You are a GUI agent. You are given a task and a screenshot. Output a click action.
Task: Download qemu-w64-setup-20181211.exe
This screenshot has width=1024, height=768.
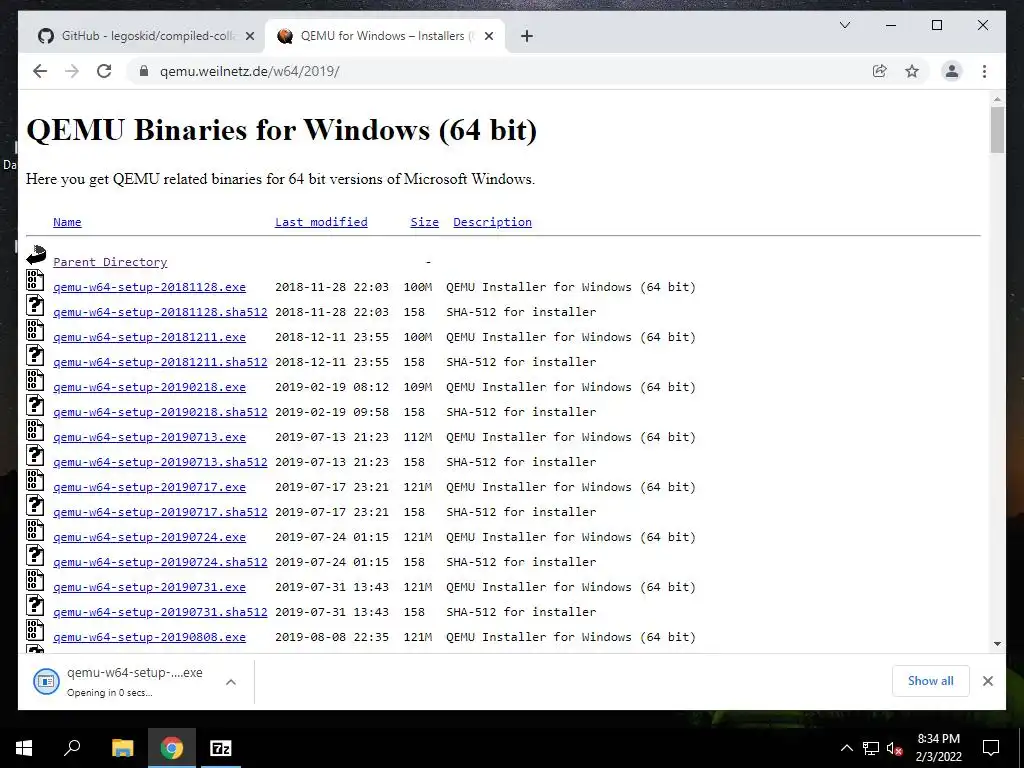[150, 337]
